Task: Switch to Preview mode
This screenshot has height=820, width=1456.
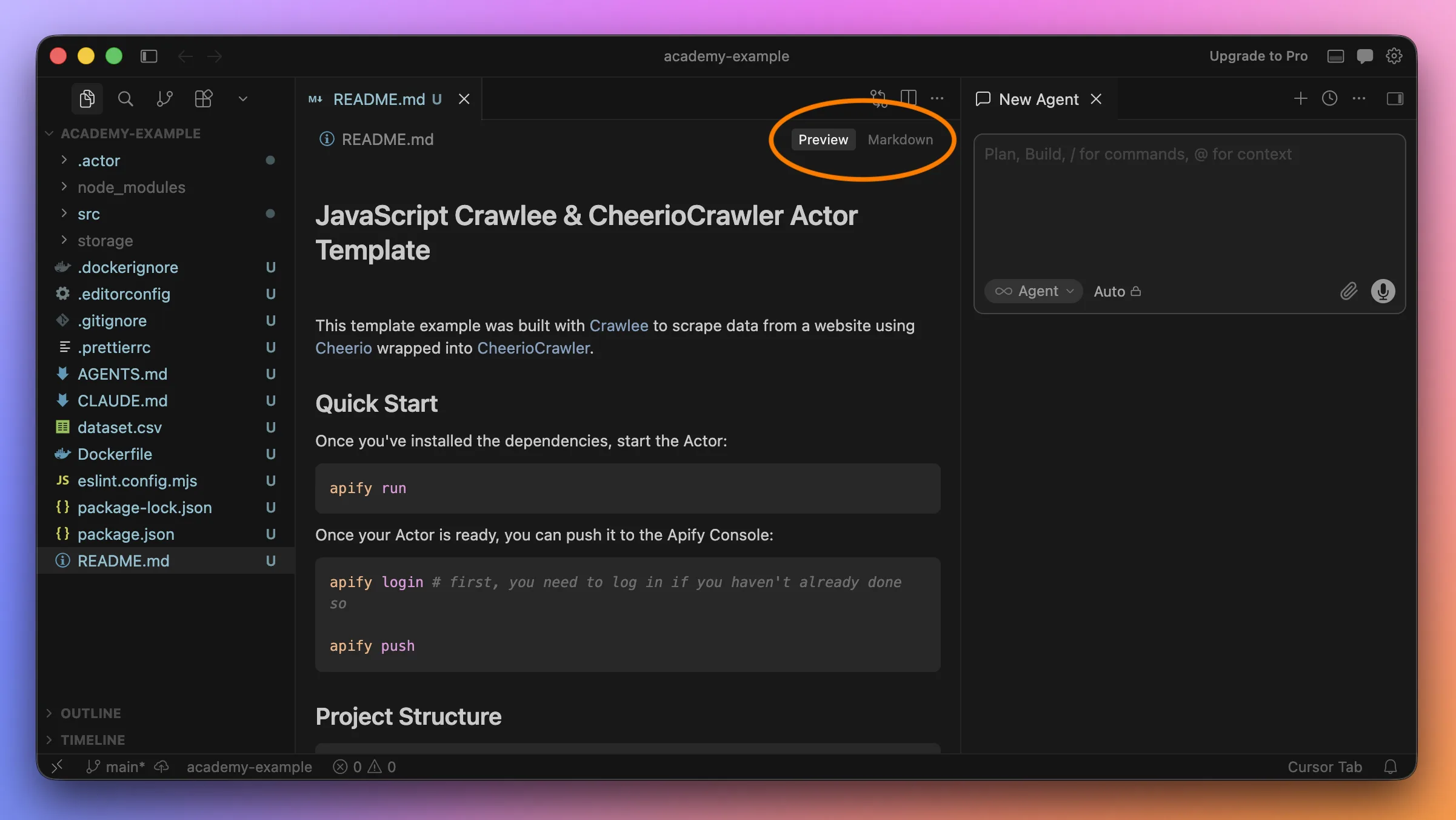Action: tap(823, 139)
